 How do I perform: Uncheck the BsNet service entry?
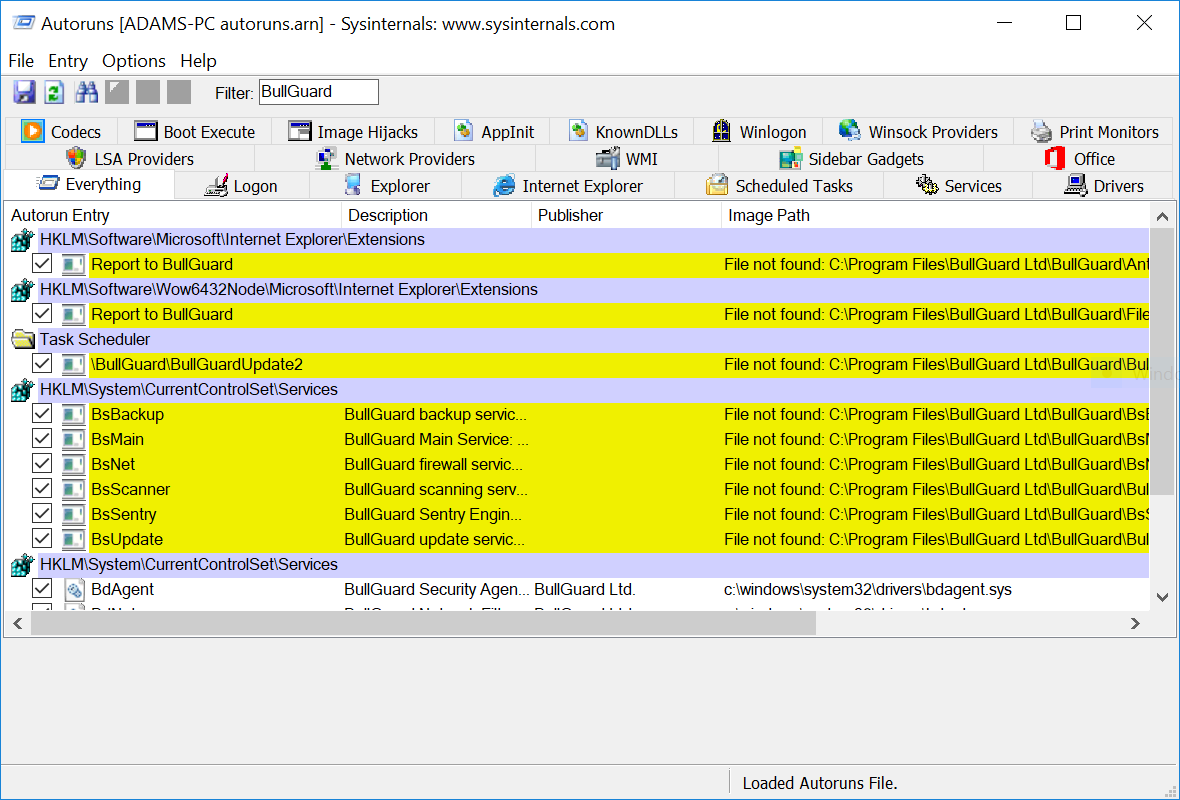click(42, 464)
